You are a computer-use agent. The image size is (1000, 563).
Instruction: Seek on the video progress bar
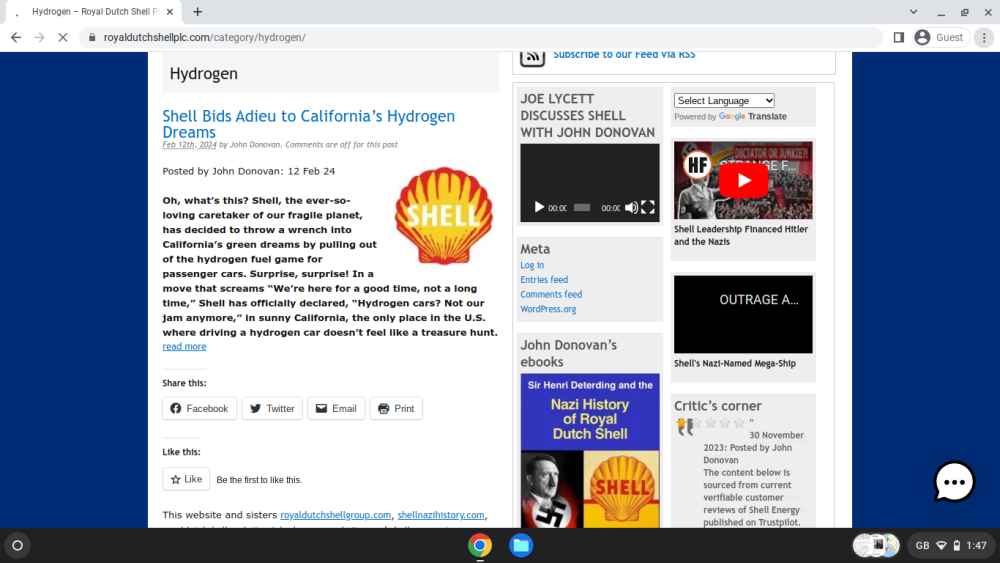[582, 208]
